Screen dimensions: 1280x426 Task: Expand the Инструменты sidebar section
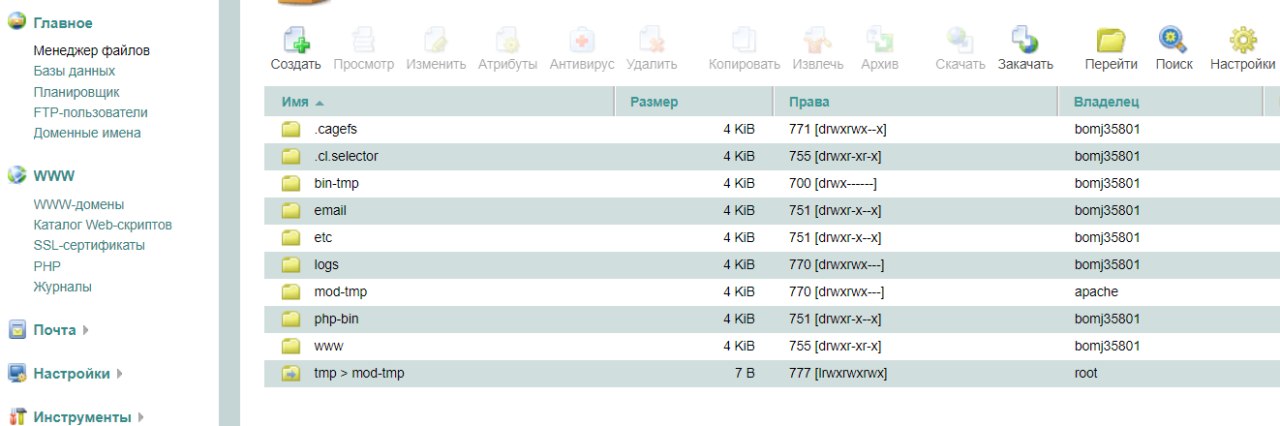pos(140,417)
